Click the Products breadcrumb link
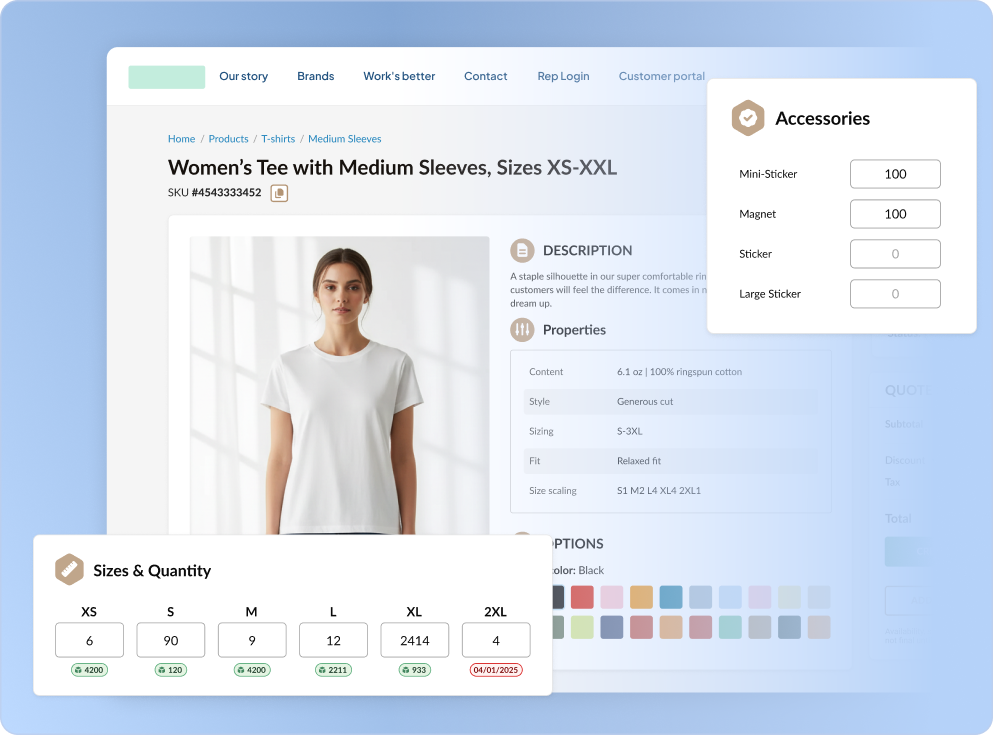The height and width of the screenshot is (735, 993). tap(229, 139)
